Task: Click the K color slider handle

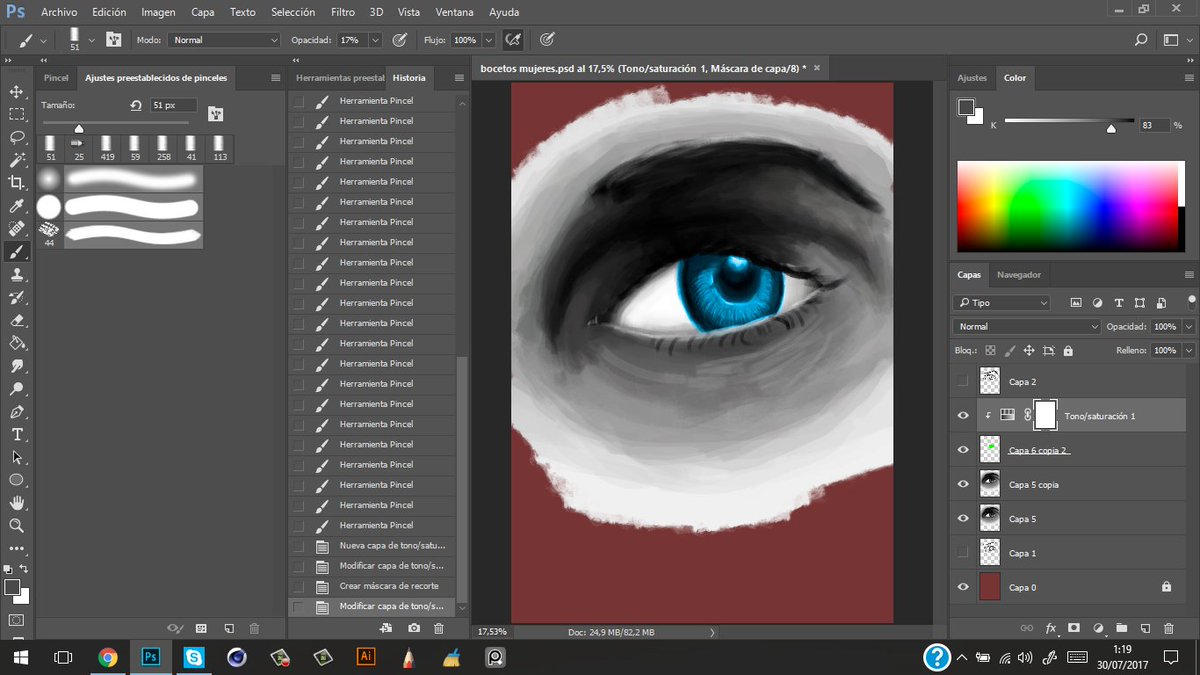Action: click(1111, 129)
